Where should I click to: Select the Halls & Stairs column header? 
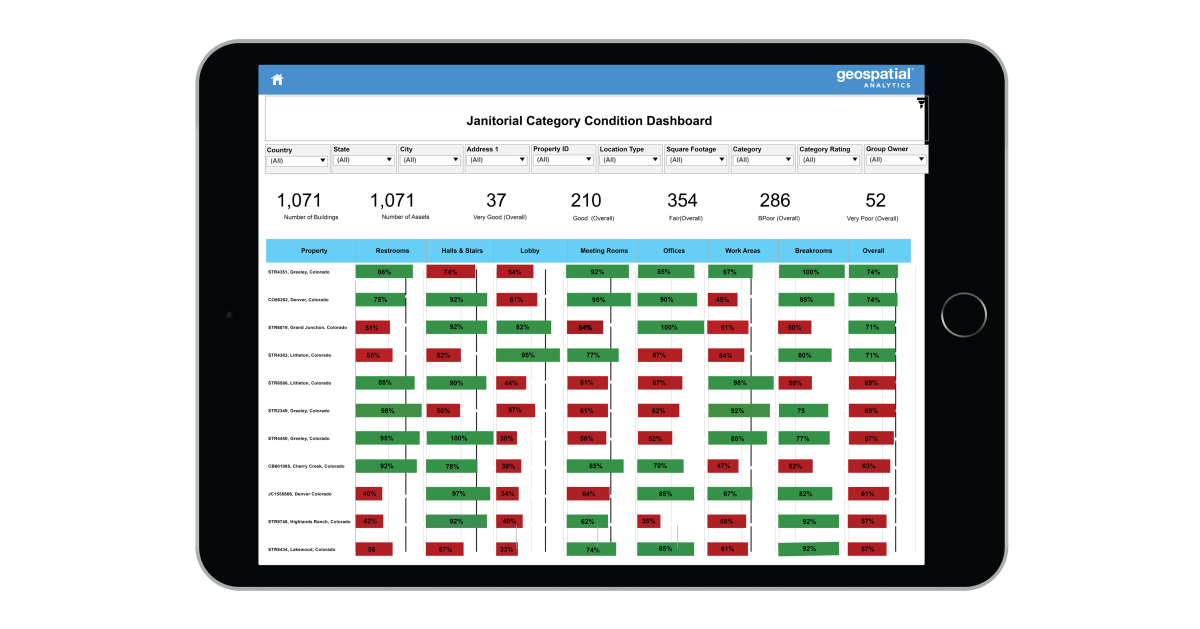(462, 251)
